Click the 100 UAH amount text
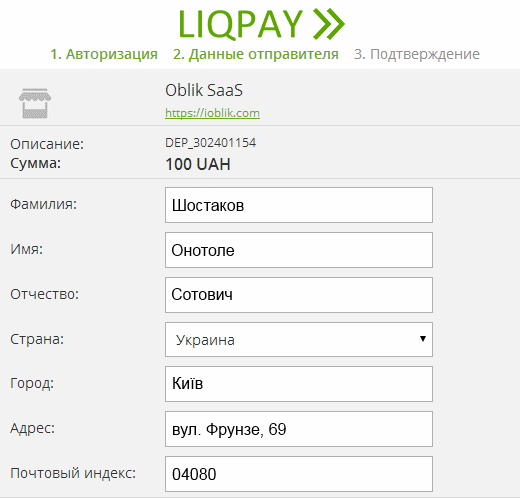 click(198, 164)
